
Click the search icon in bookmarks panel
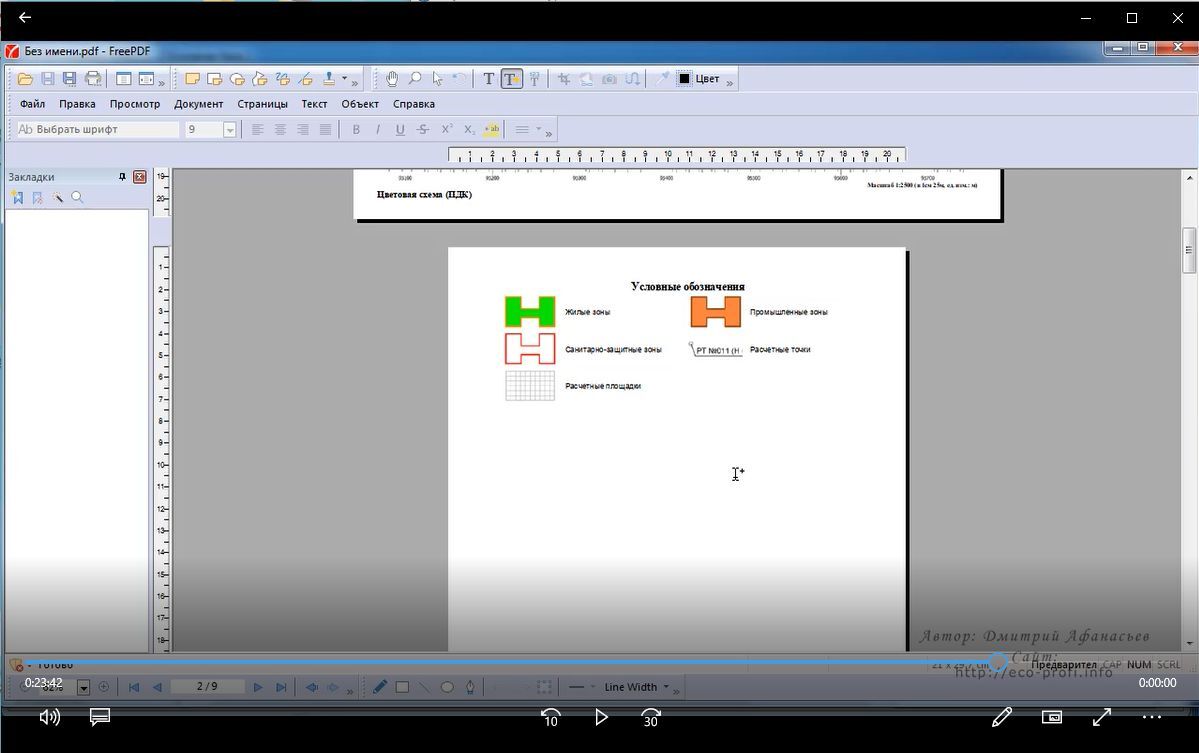77,198
